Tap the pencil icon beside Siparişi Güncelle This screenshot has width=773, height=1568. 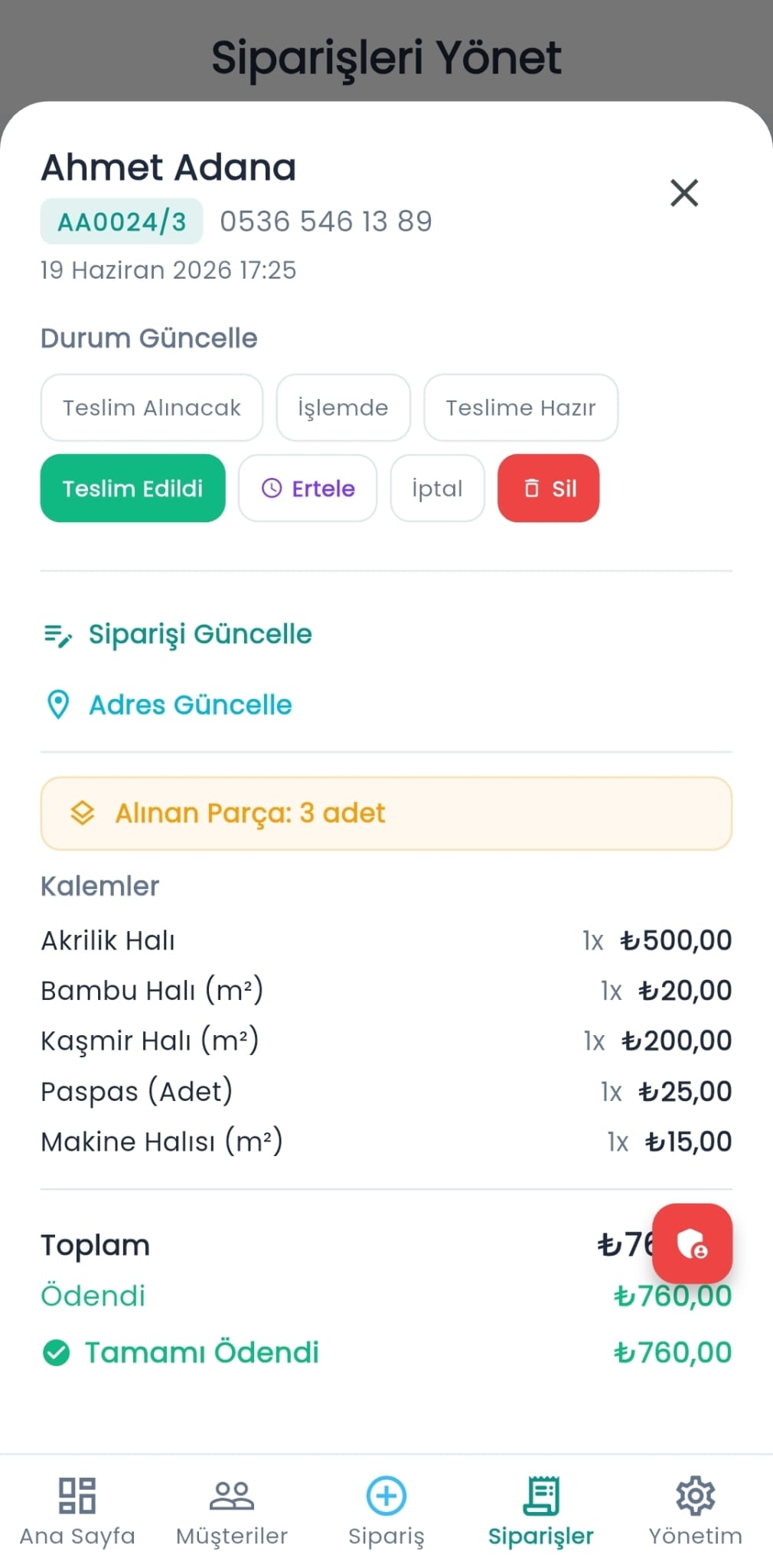(x=58, y=635)
